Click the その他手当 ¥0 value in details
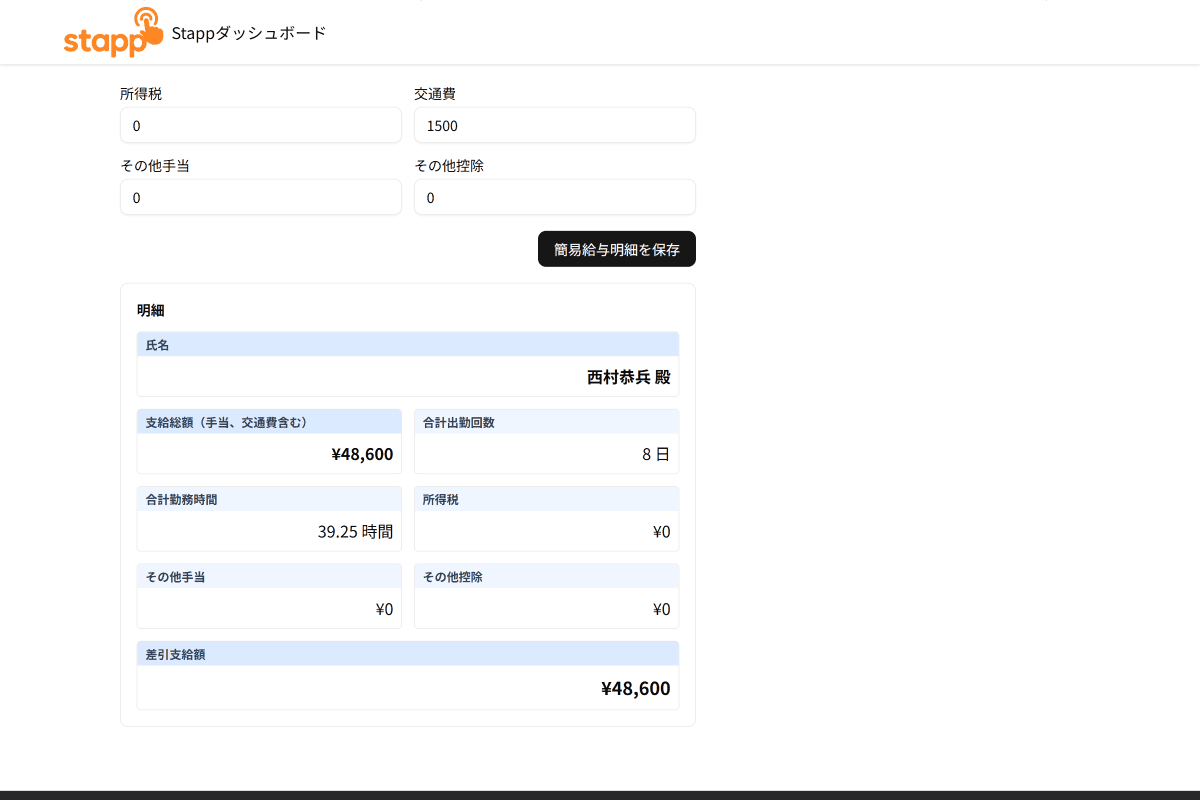 pos(384,609)
